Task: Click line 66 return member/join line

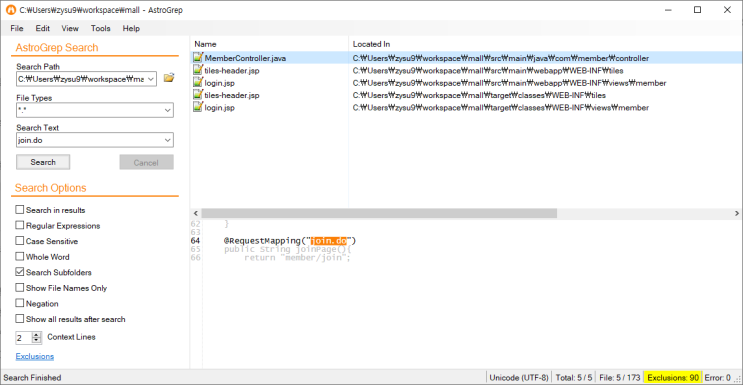Action: [x=297, y=258]
